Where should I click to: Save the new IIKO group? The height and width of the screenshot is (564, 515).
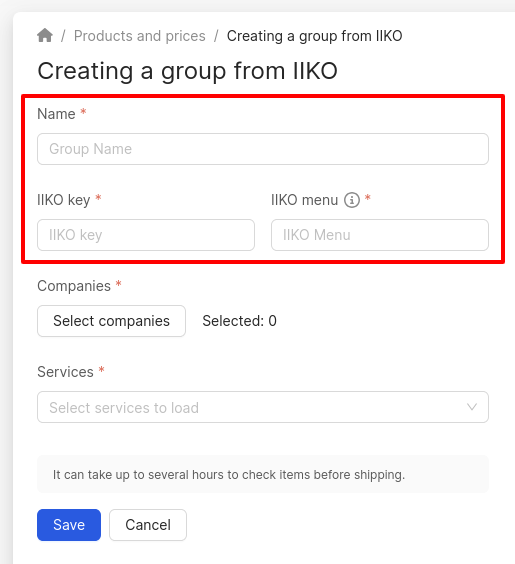(69, 525)
